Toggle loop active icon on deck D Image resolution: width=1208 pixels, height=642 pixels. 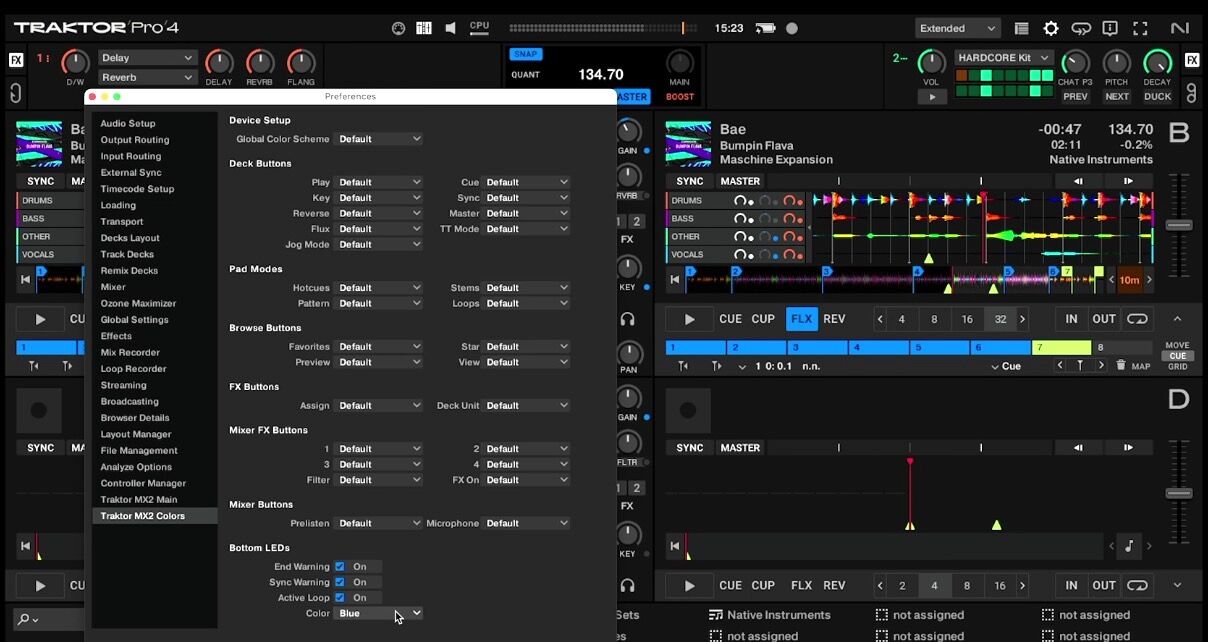[x=1137, y=585]
